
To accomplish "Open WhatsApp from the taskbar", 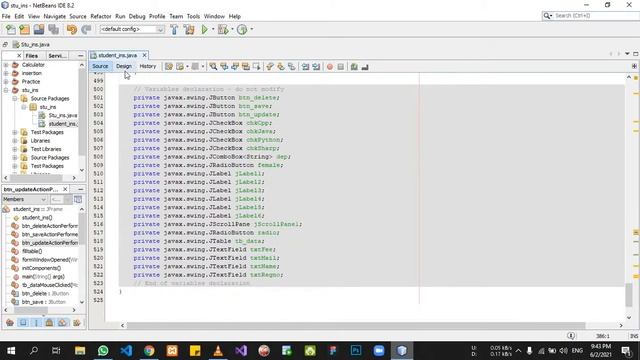I will 103,350.
